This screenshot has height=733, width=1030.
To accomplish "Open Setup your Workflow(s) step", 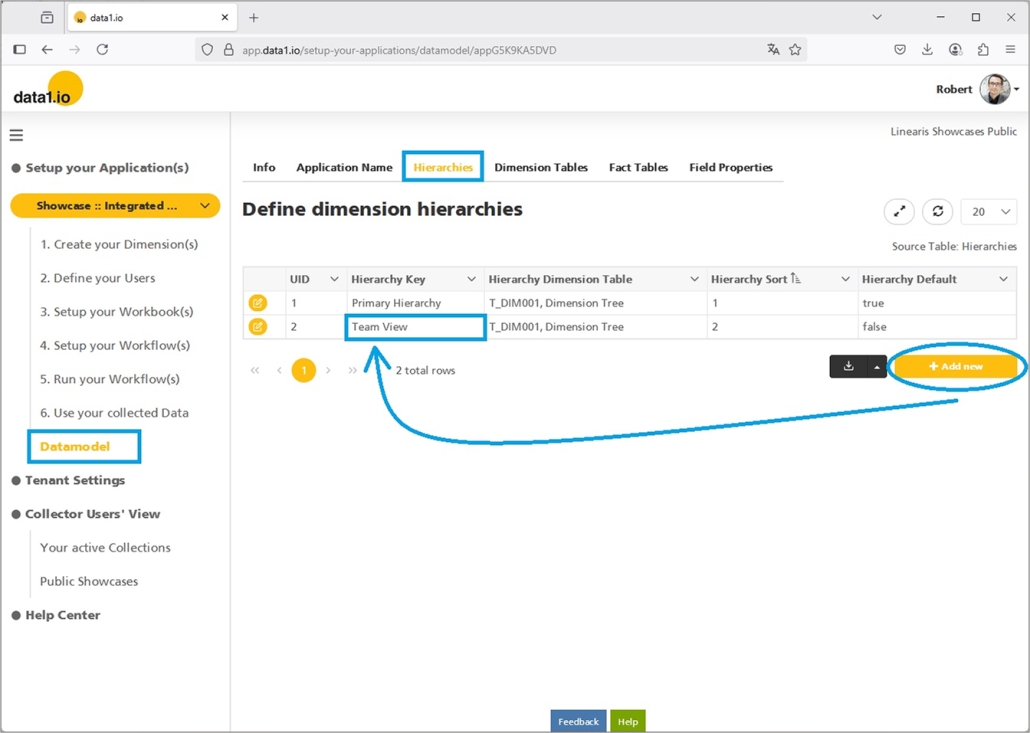I will coord(115,345).
